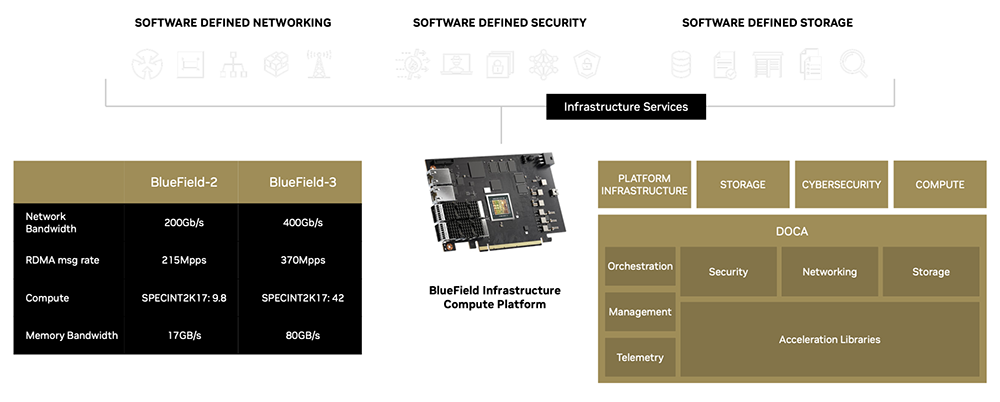The width and height of the screenshot is (1000, 402).
Task: Select the Networking block in DOCA
Action: tap(829, 272)
